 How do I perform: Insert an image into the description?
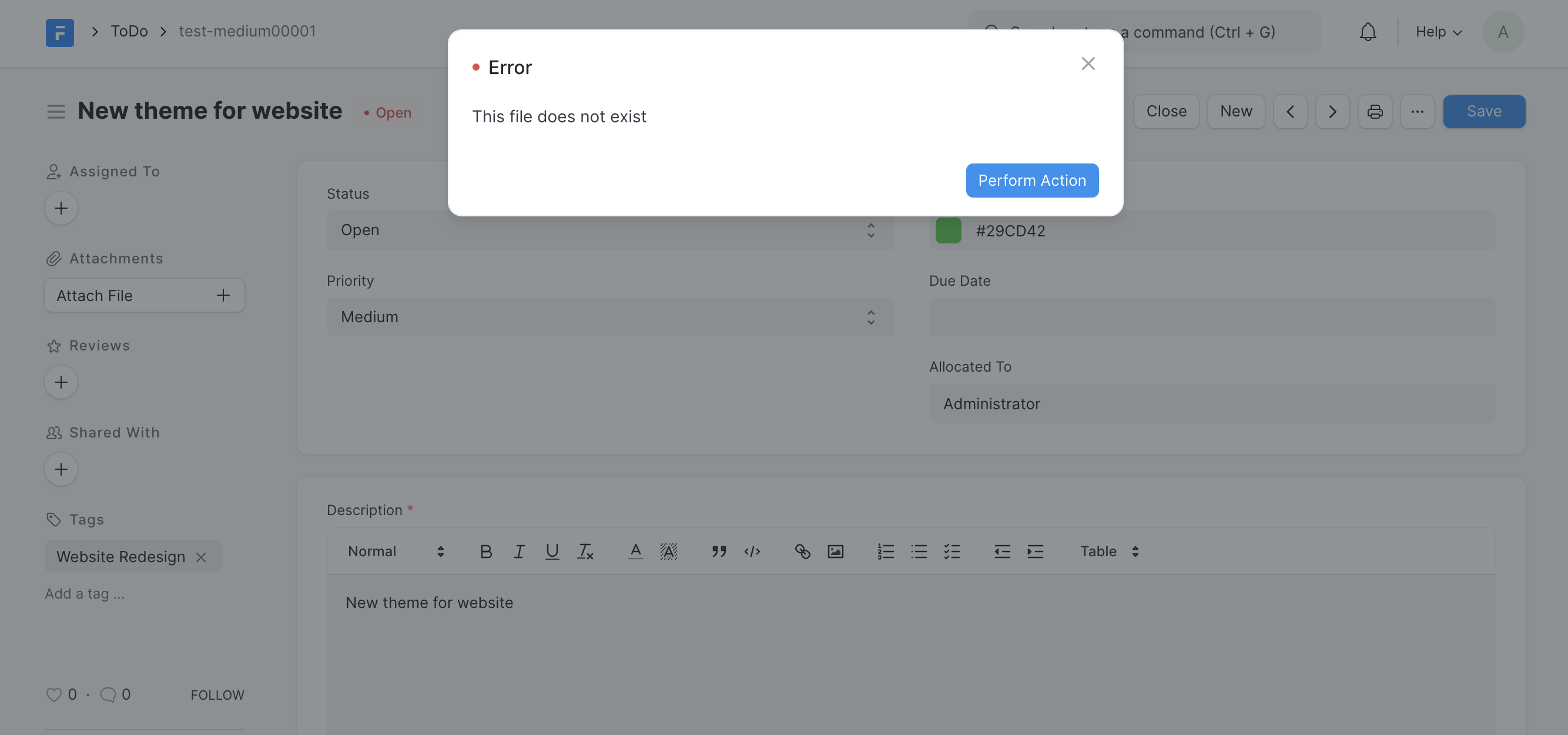tap(835, 551)
